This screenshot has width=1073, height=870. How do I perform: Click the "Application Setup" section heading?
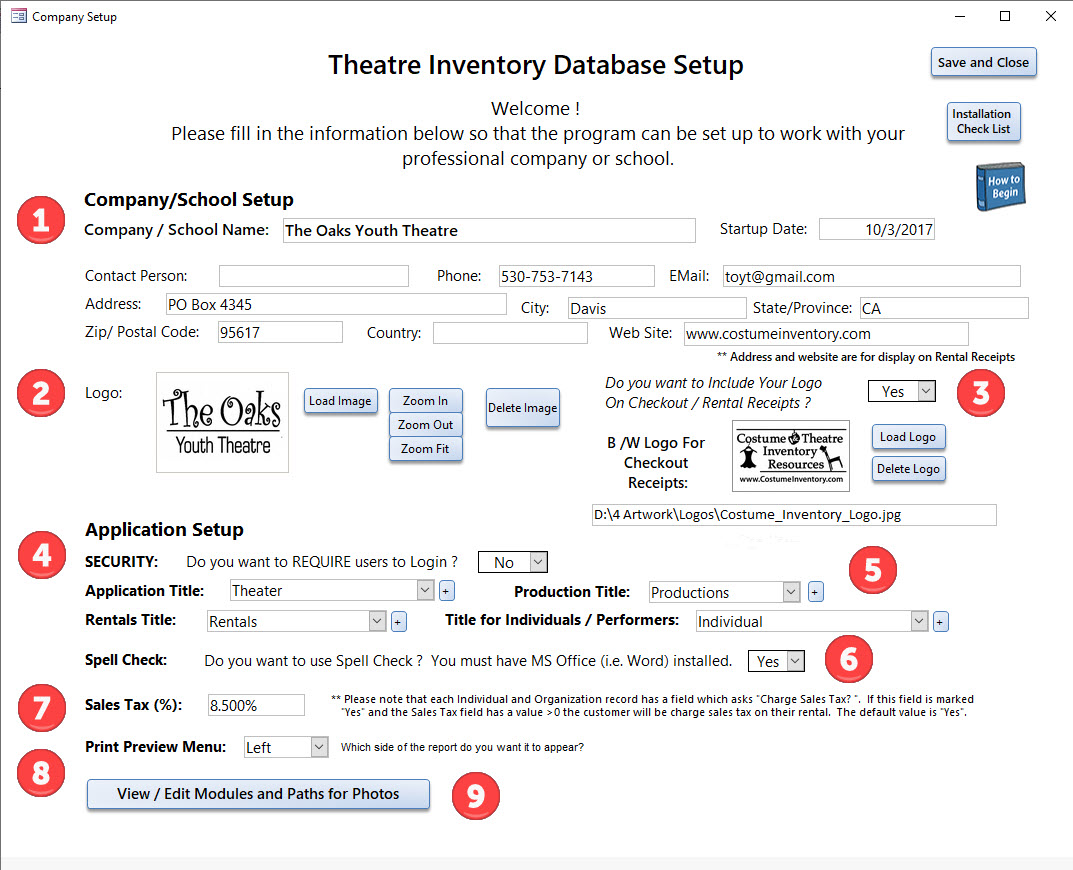[164, 529]
